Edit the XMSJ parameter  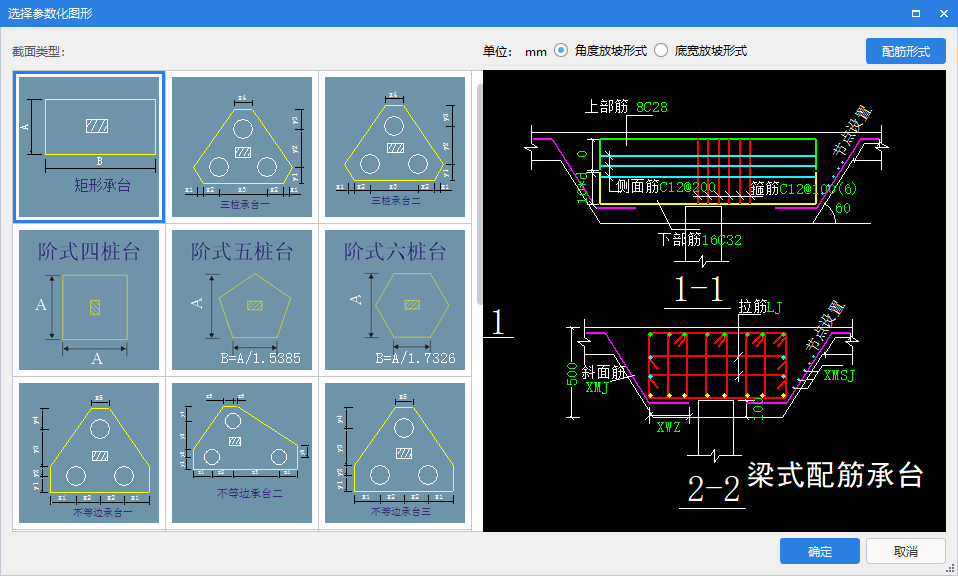[x=839, y=375]
